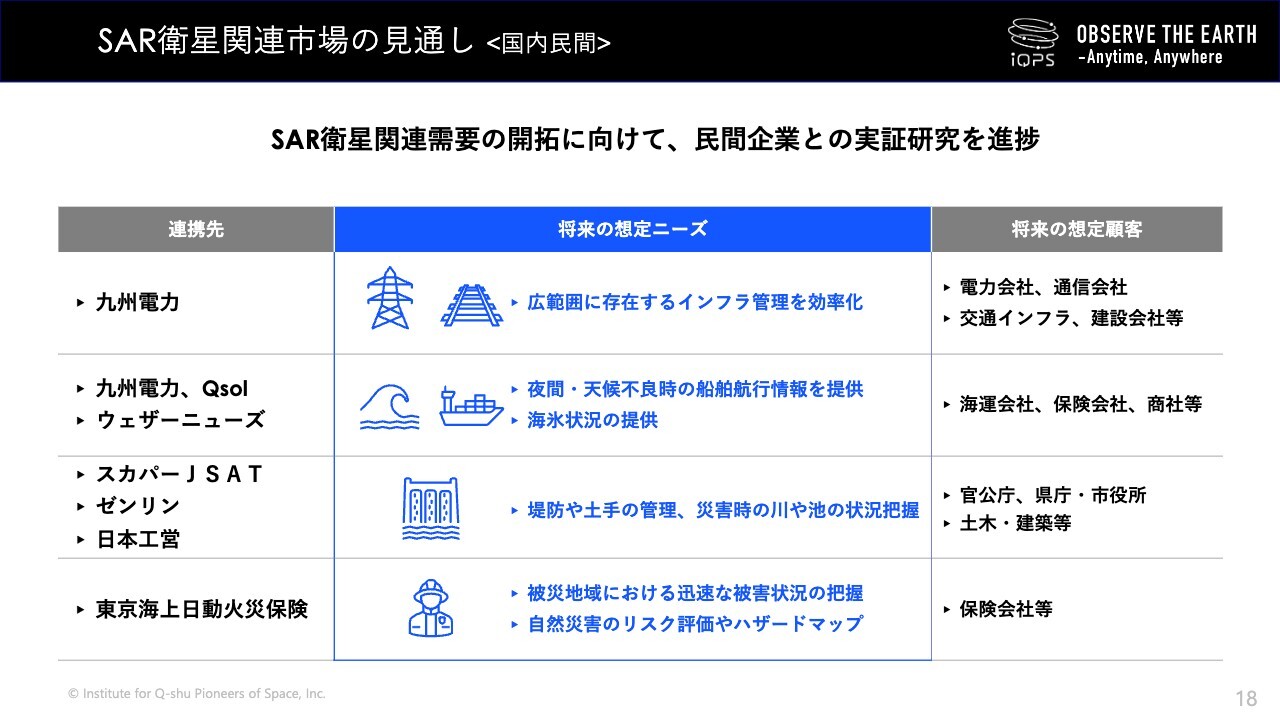This screenshot has height=720, width=1280.
Task: Select the 将来の想定ニーズ column header
Action: click(633, 229)
